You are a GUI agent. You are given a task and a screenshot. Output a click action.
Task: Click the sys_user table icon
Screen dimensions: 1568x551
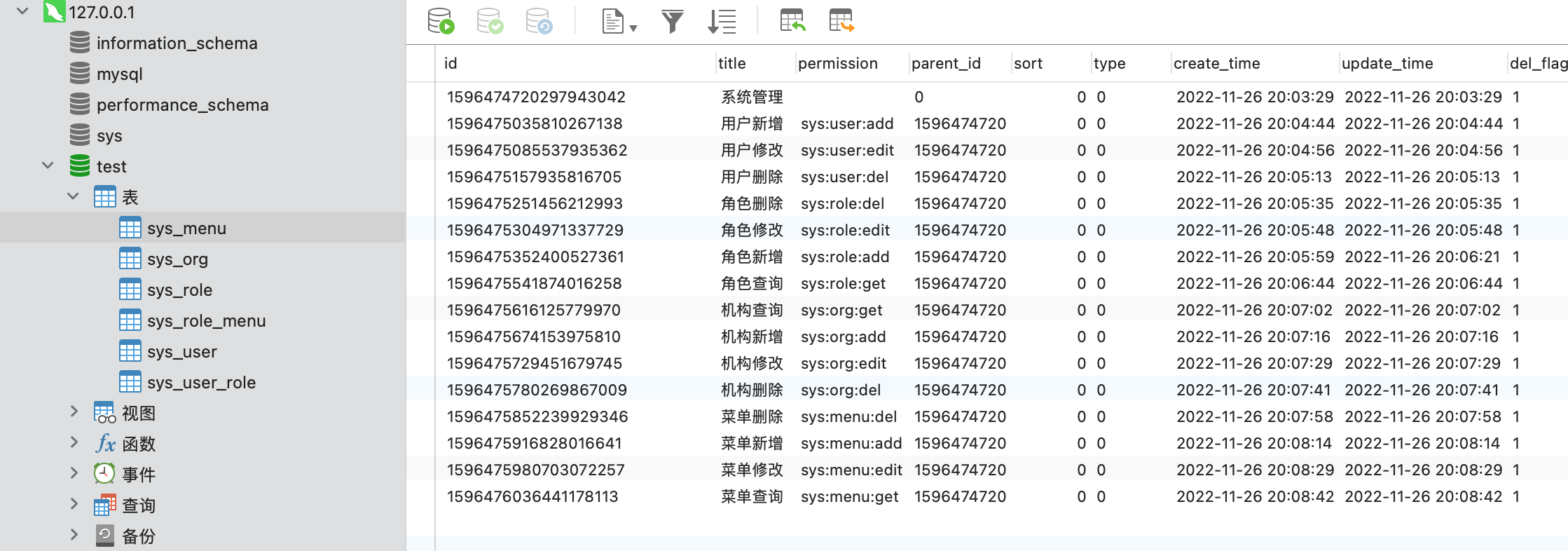click(x=130, y=351)
